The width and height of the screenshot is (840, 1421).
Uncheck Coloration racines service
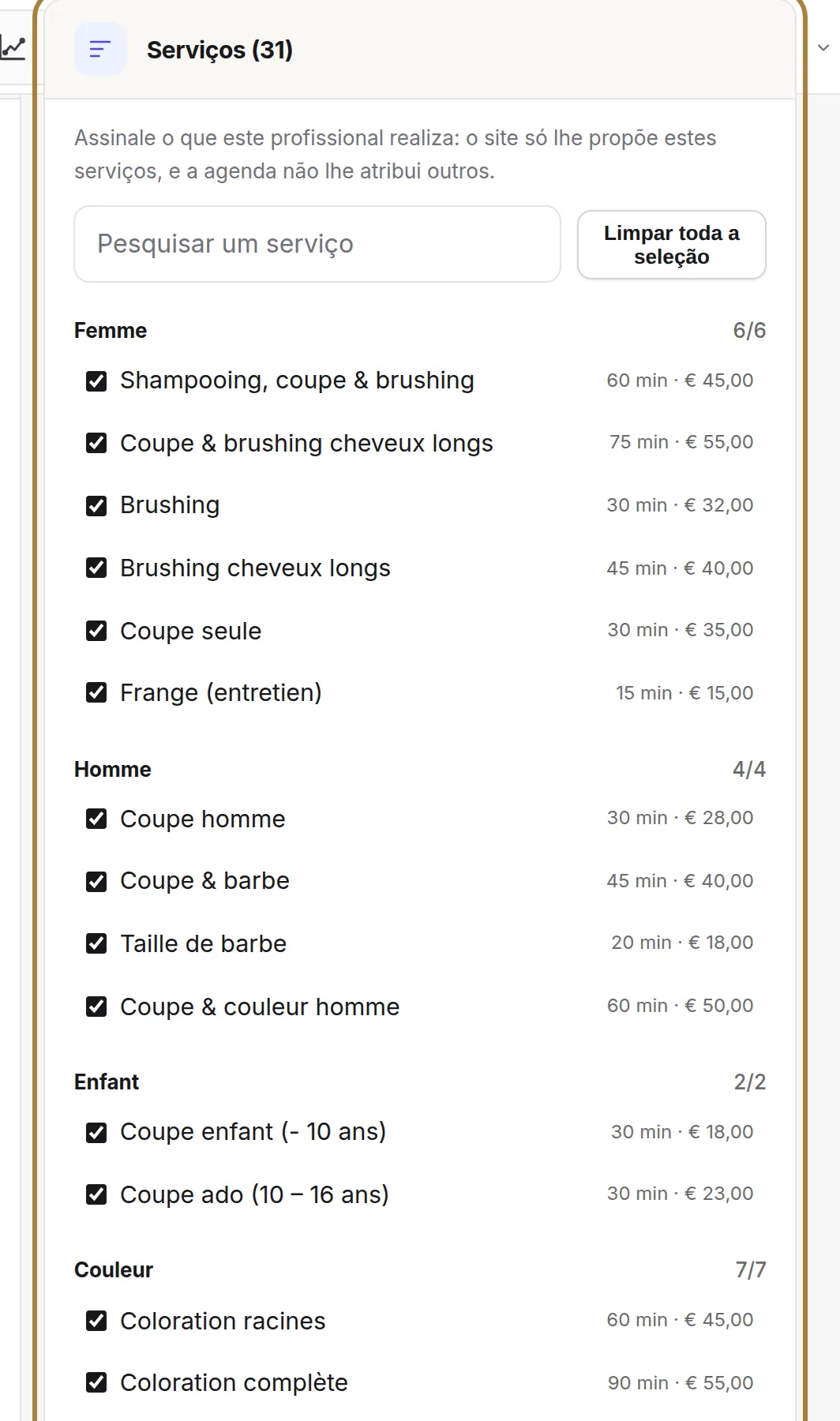(x=96, y=1321)
